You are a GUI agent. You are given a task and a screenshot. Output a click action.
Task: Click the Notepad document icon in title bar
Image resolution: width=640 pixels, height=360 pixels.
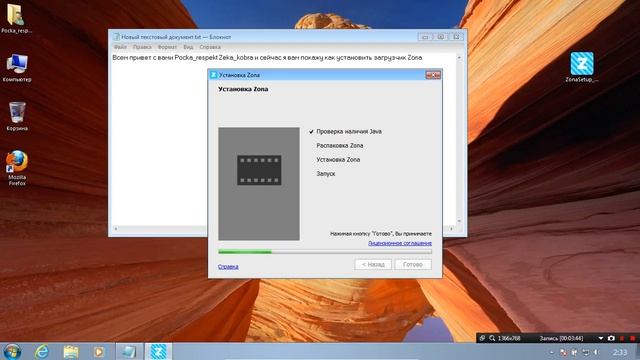(116, 37)
